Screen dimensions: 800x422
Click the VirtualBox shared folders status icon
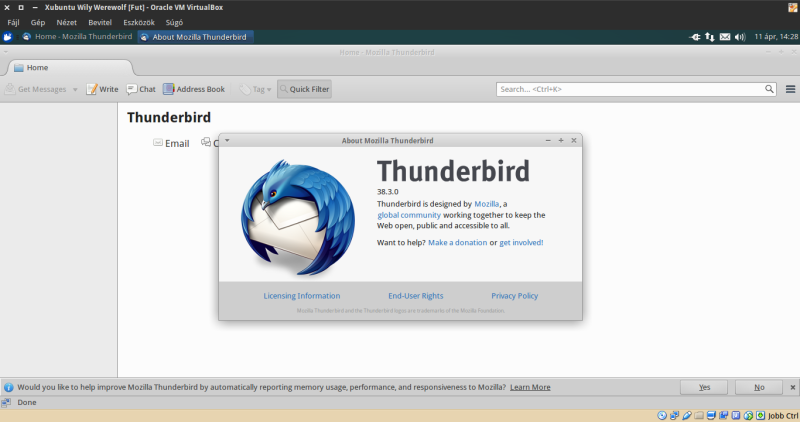click(x=699, y=415)
